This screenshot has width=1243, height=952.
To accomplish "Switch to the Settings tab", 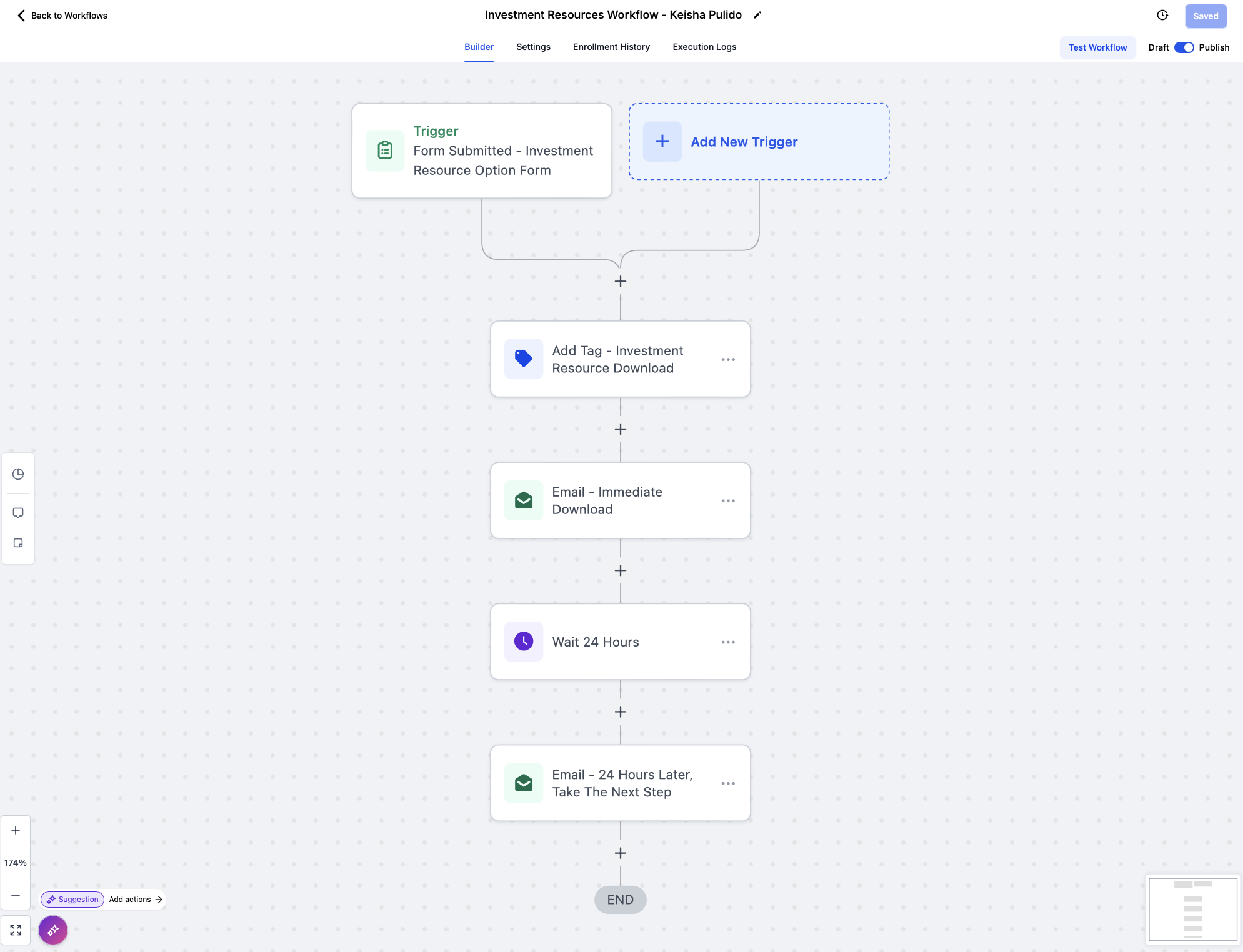I will (x=533, y=47).
